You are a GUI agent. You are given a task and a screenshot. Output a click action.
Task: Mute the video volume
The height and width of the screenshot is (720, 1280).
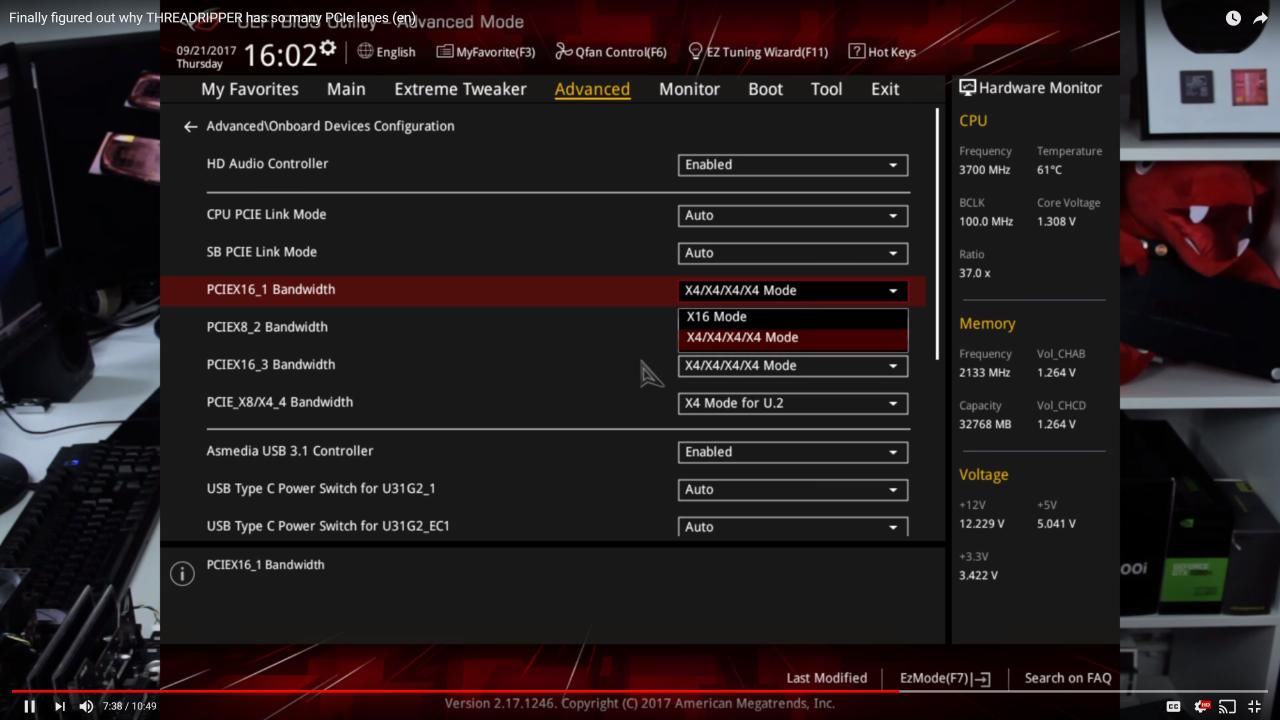pyautogui.click(x=86, y=706)
